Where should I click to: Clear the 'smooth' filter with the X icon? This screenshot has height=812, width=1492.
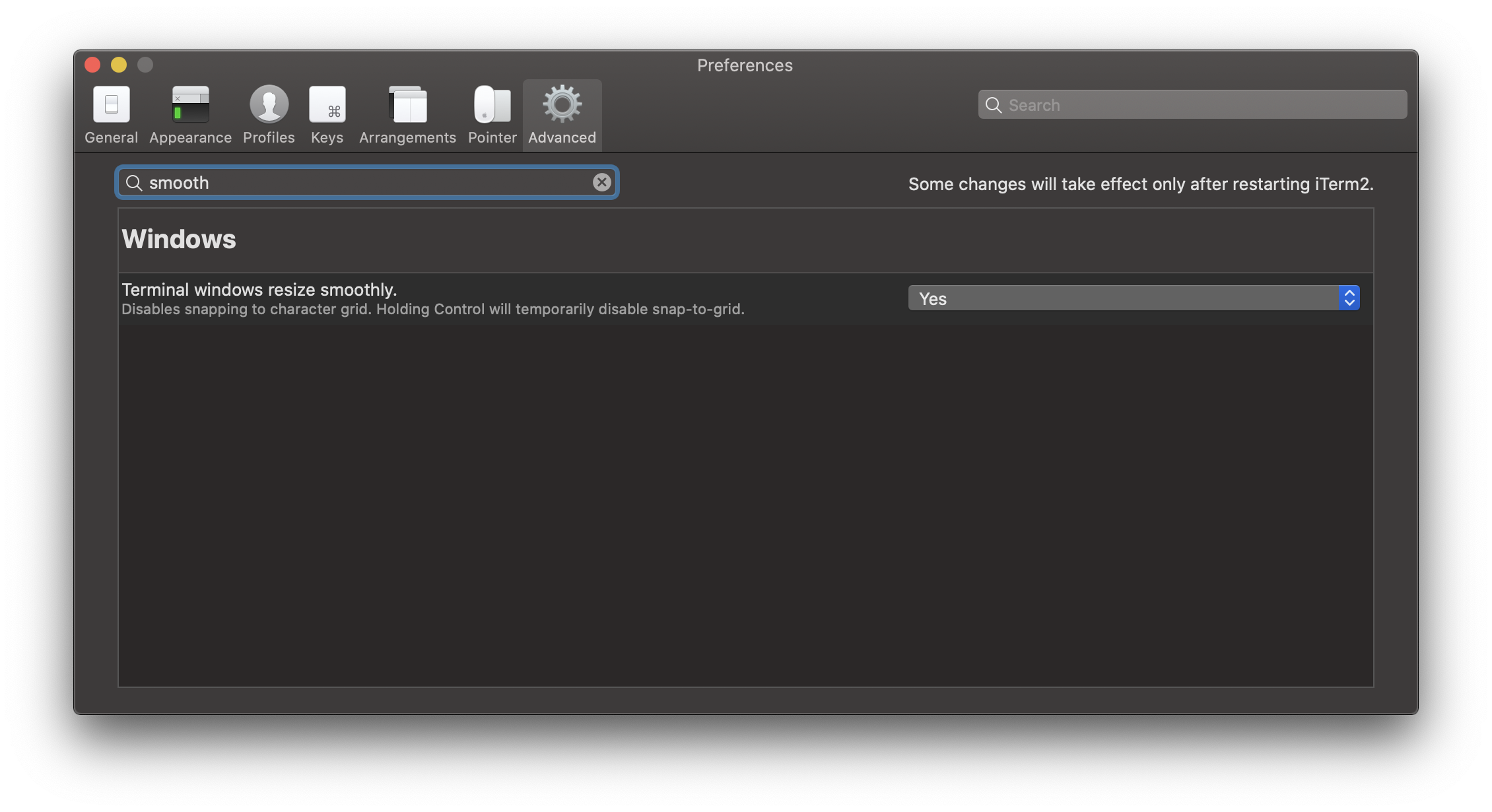[601, 182]
